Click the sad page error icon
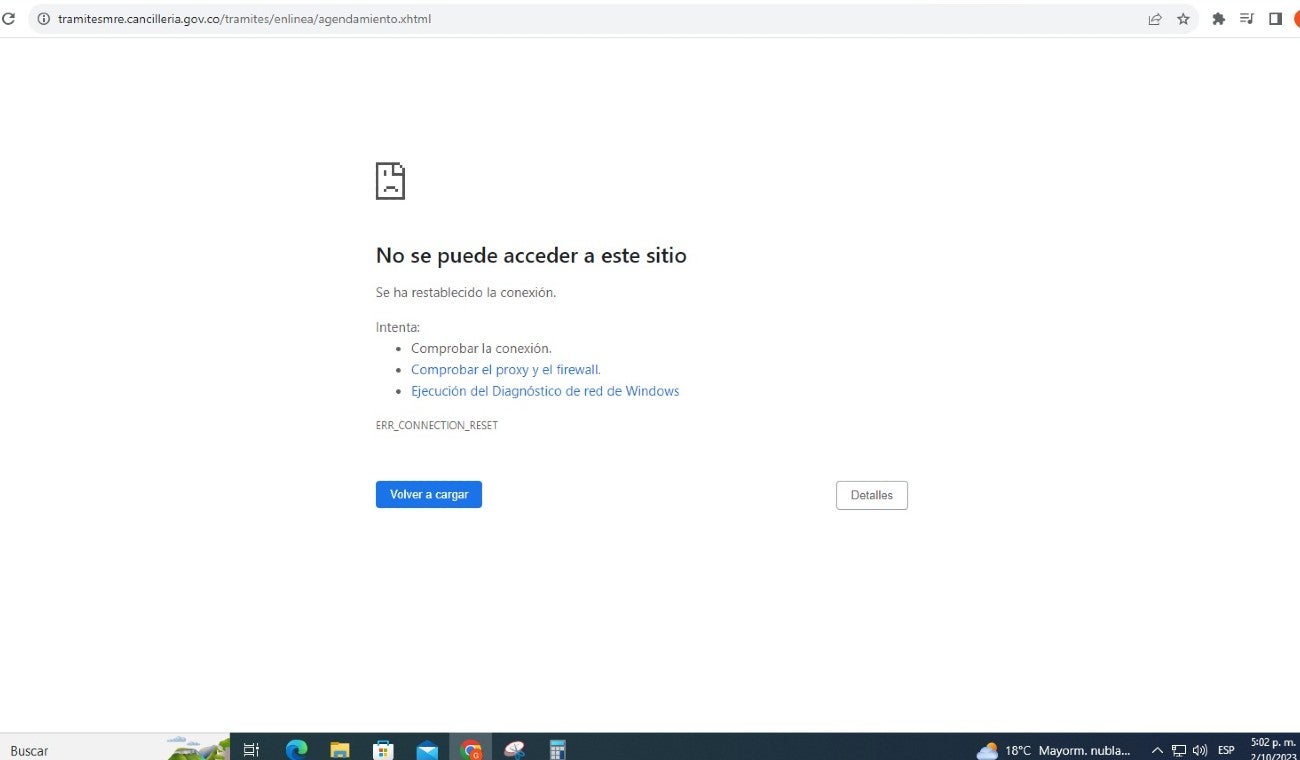This screenshot has width=1300, height=760. (x=390, y=180)
